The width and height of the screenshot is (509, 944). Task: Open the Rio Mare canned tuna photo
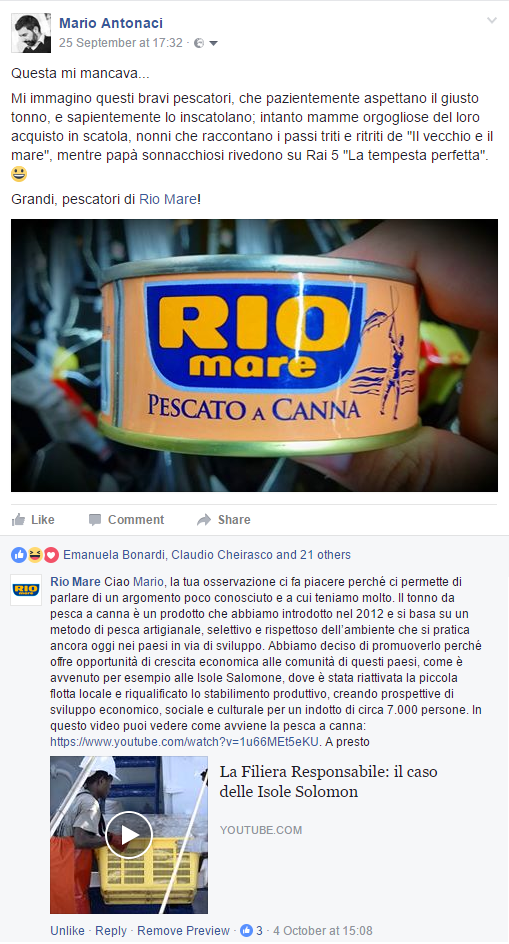[254, 355]
